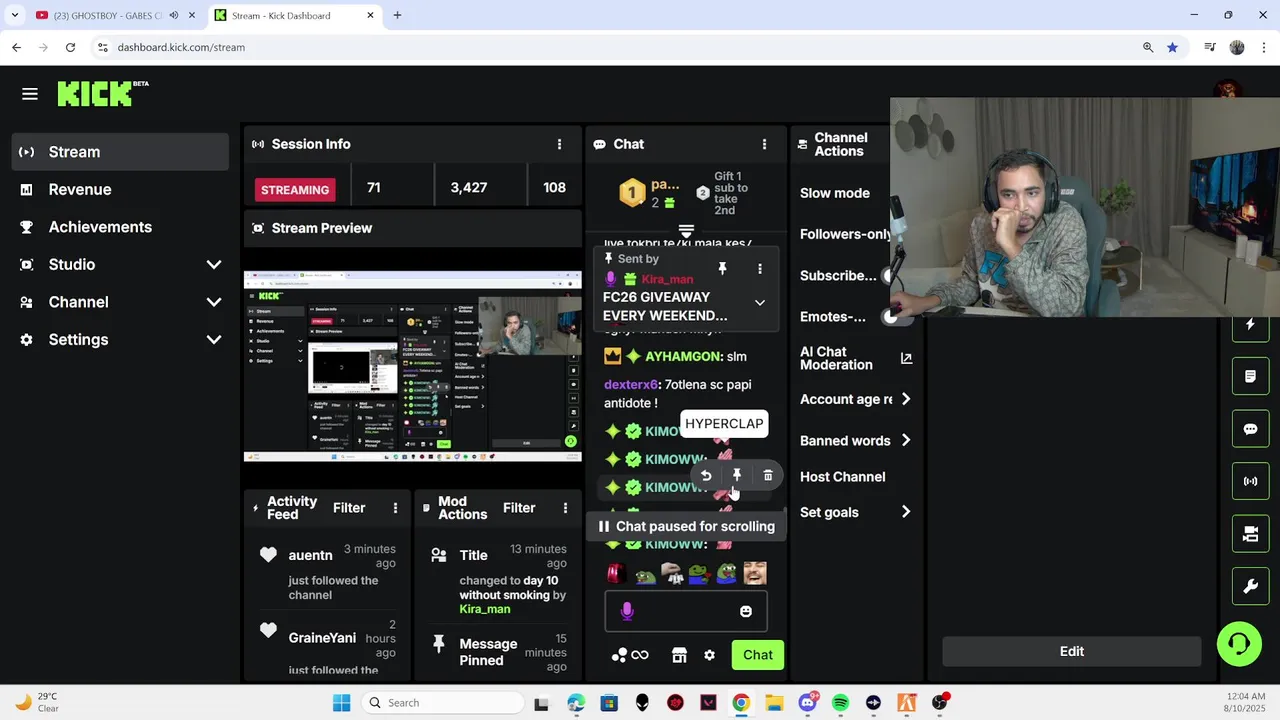The image size is (1280, 720).
Task: Click the chat bubble sidebar icon
Action: pos(1250,429)
